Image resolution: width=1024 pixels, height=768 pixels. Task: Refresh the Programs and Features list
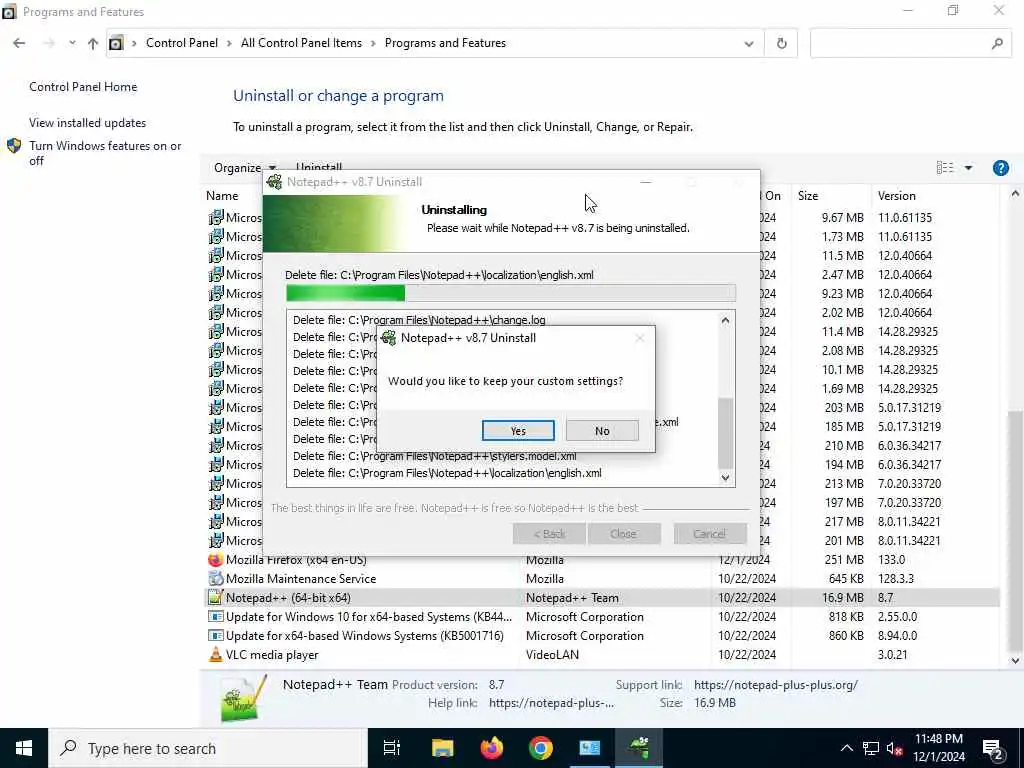[782, 44]
